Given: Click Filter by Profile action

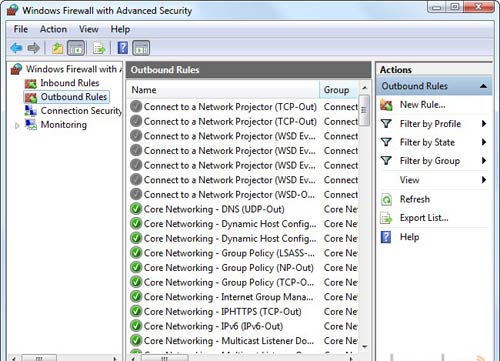Looking at the screenshot, I should pos(430,124).
